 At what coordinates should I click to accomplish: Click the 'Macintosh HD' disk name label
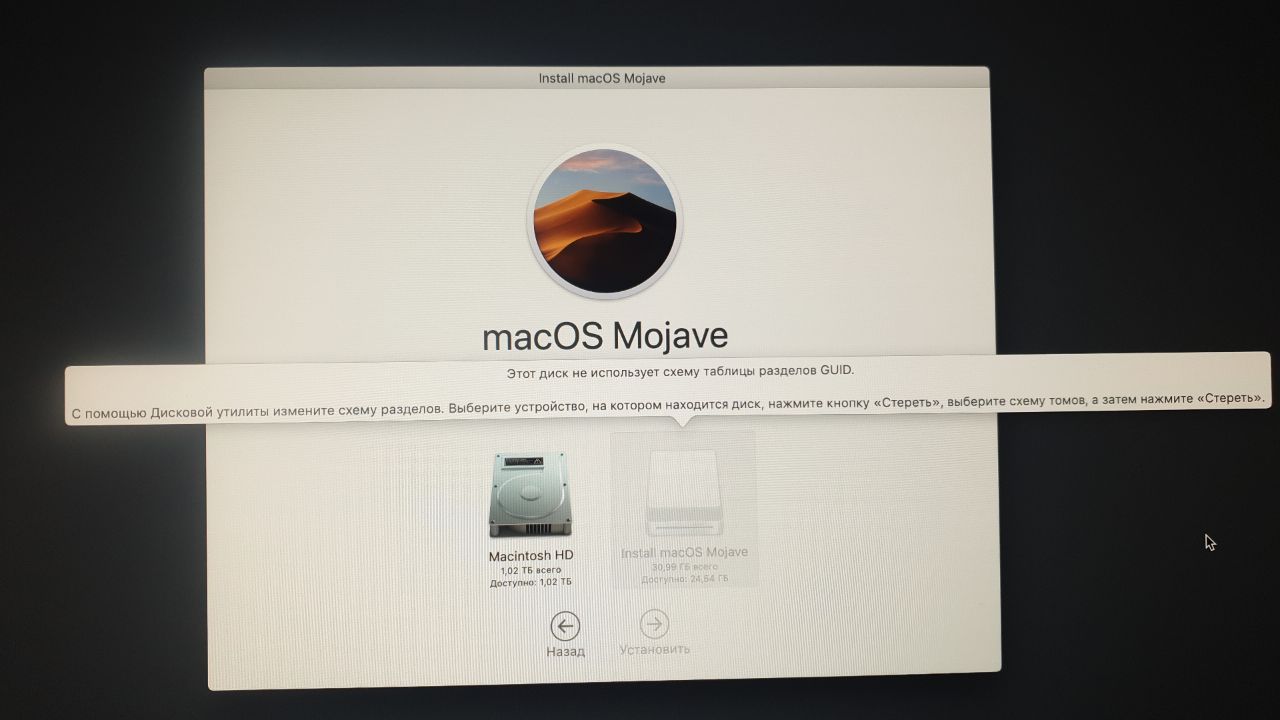pos(531,556)
